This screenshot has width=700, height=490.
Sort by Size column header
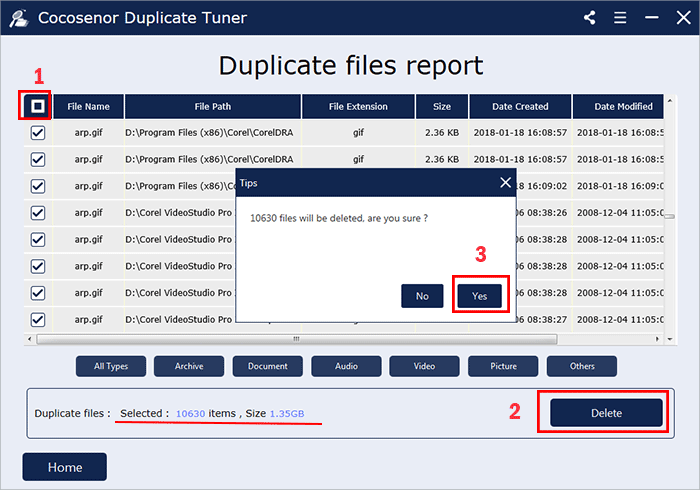[x=442, y=106]
